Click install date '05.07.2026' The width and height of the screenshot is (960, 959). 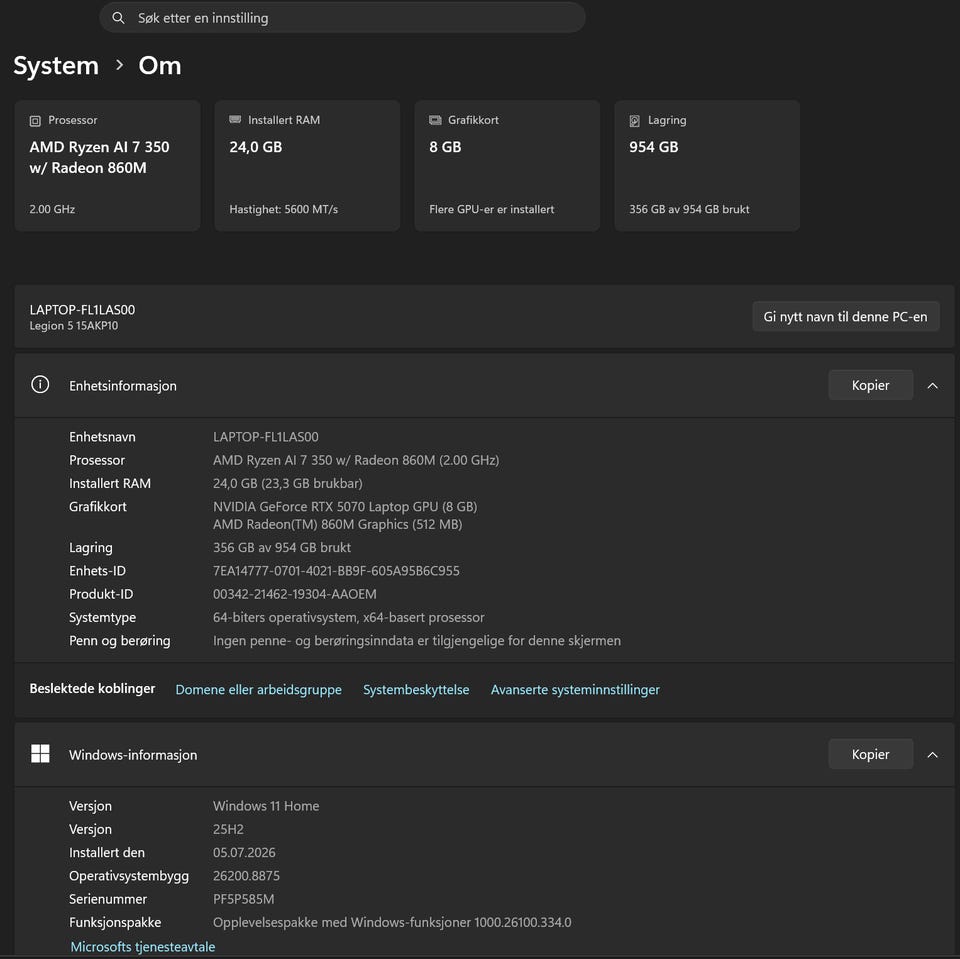244,852
